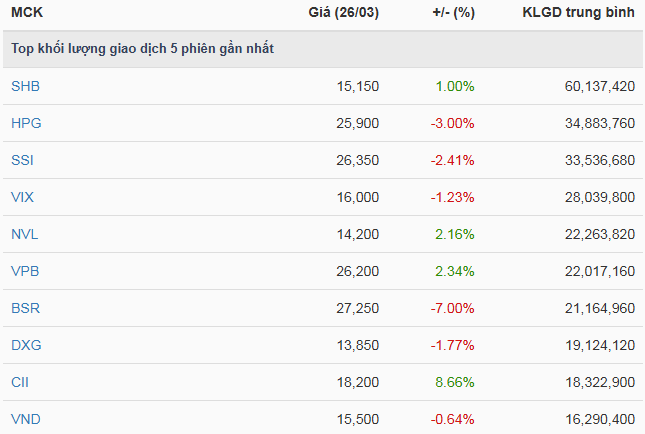Image resolution: width=645 pixels, height=434 pixels.
Task: Click the top 5-session trading volume heading
Action: pyautogui.click(x=142, y=49)
